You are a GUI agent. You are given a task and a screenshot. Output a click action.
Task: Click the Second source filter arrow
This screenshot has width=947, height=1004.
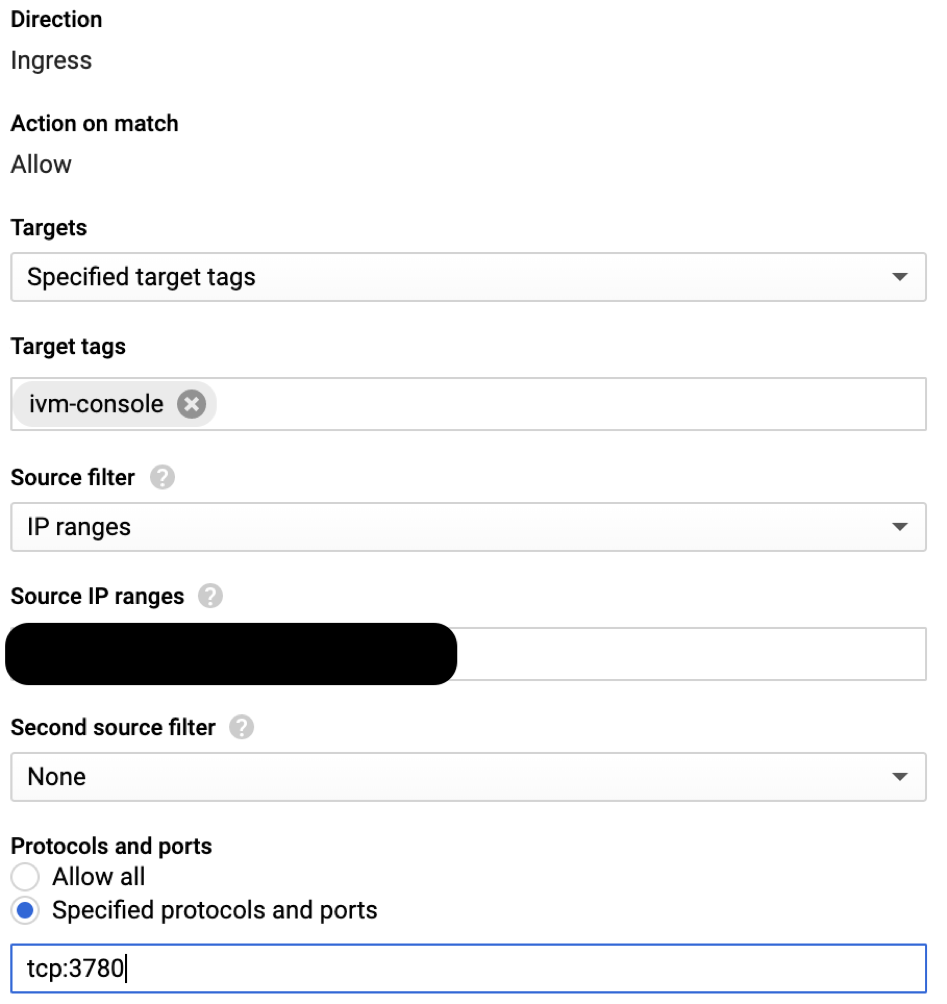(x=899, y=777)
